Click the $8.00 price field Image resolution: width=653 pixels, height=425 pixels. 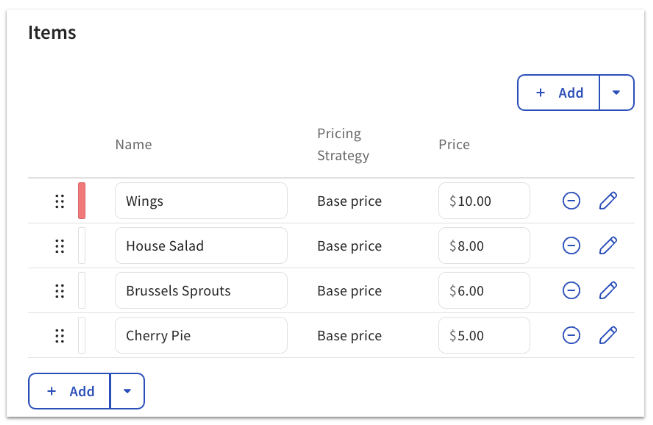[x=484, y=246]
